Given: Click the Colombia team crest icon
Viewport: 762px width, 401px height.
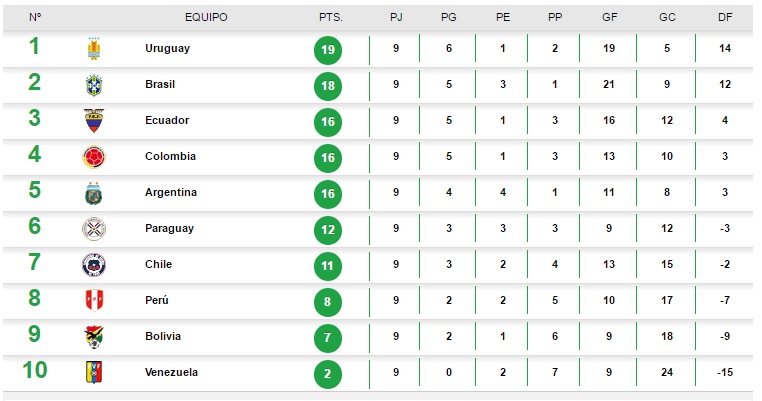Looking at the screenshot, I should (x=94, y=157).
